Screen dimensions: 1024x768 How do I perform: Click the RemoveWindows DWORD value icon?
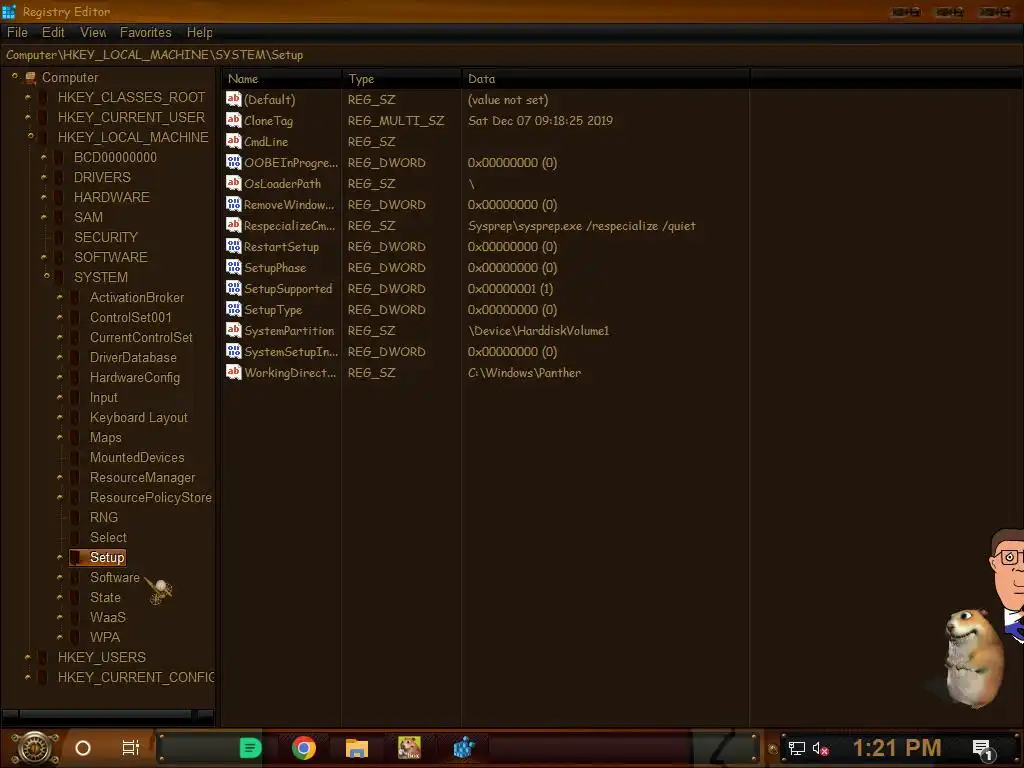[233, 204]
